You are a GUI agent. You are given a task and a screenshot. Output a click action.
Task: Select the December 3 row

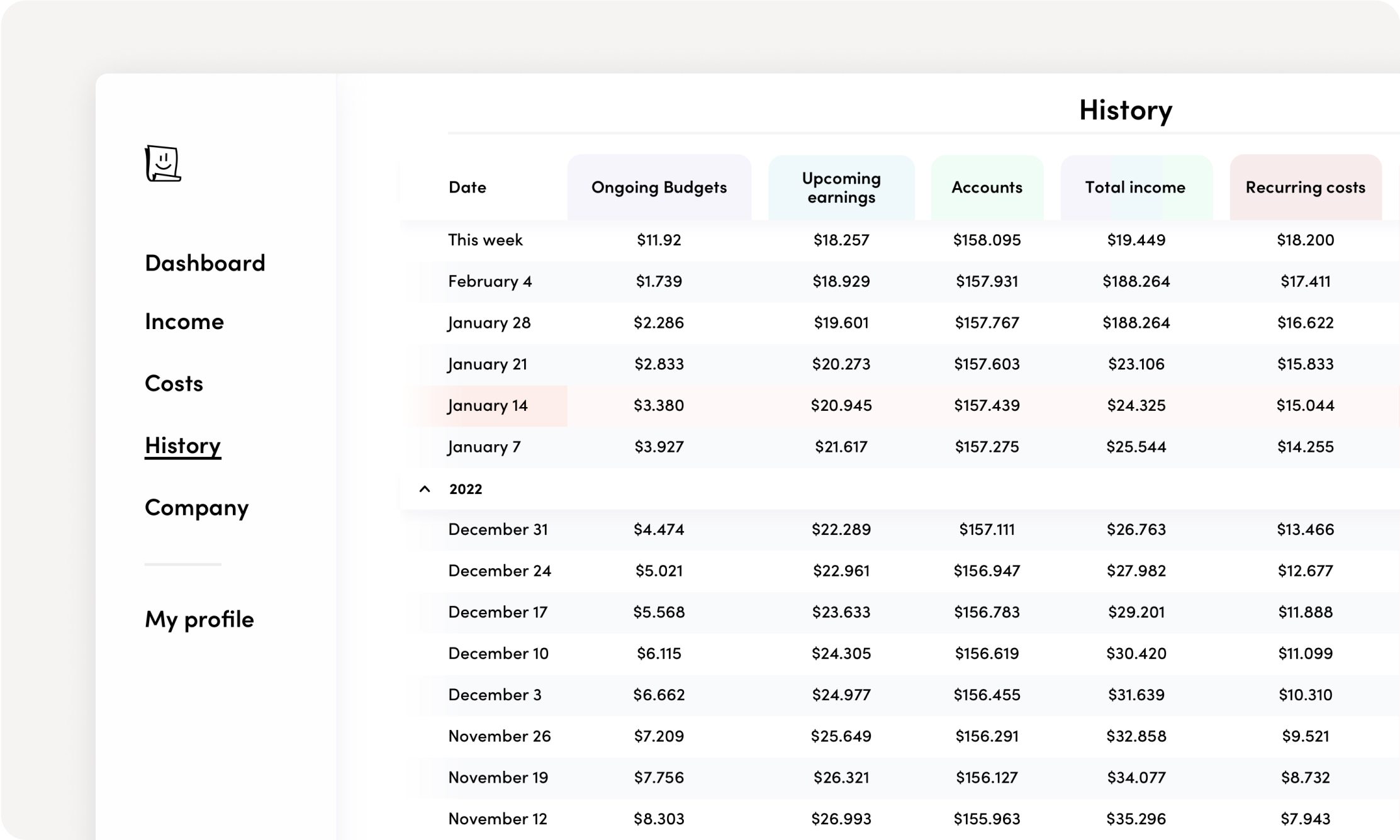click(x=900, y=695)
